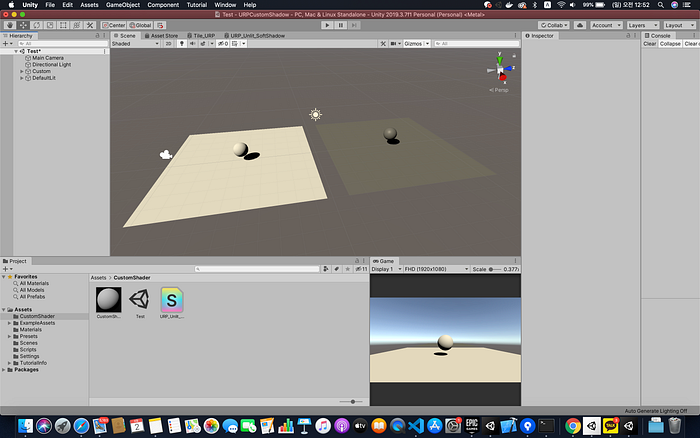700x438 pixels.
Task: Open Project search by type filter
Action: pos(326,269)
